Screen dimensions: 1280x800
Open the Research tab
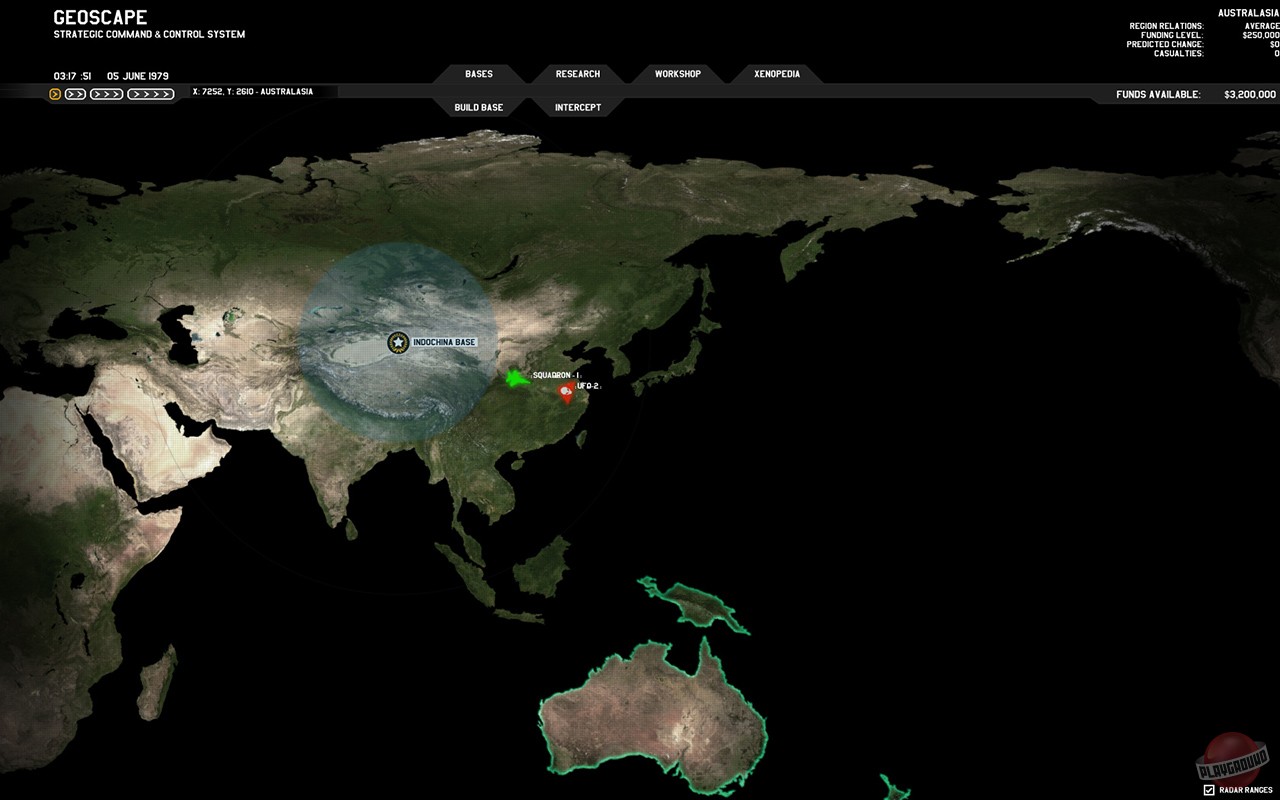click(578, 74)
